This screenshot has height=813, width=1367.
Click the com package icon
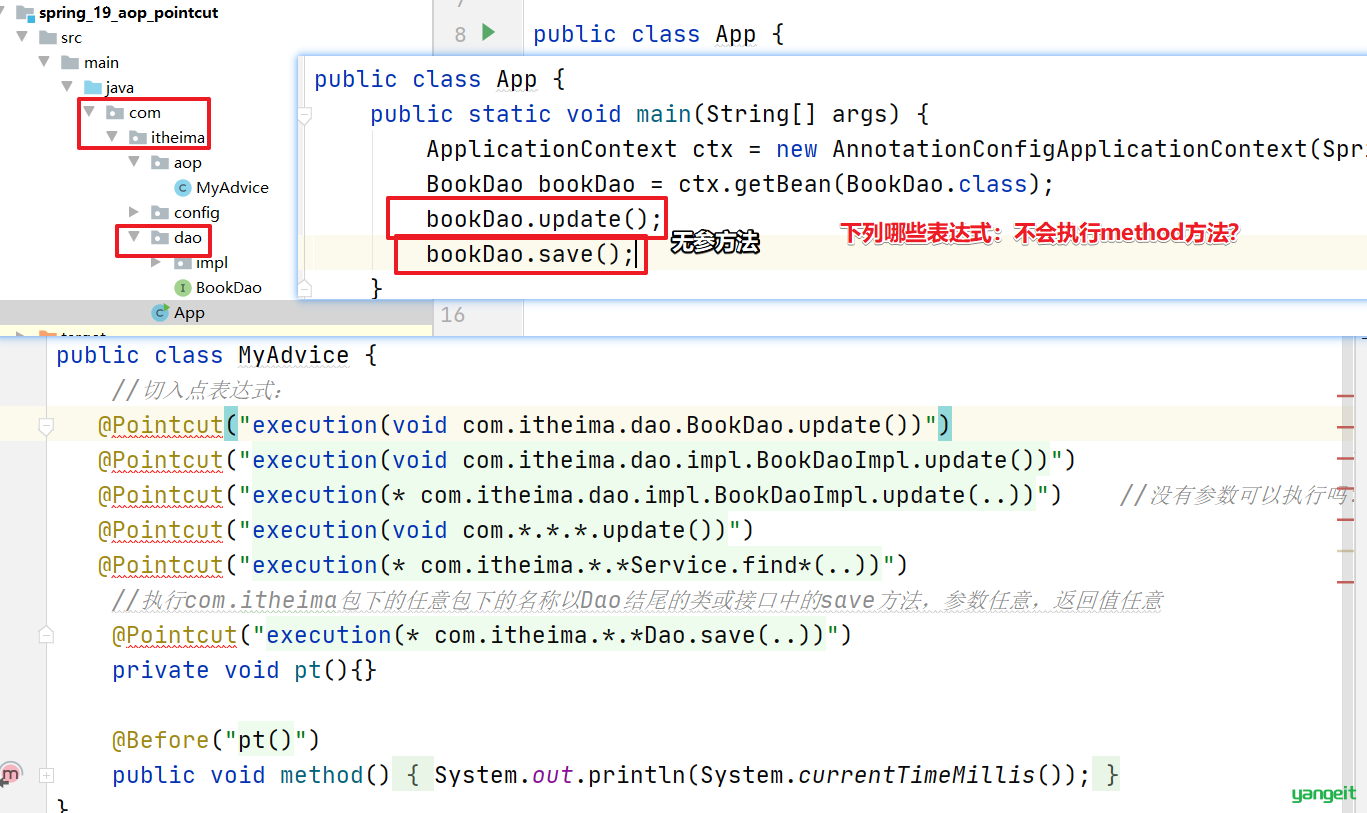coord(115,113)
